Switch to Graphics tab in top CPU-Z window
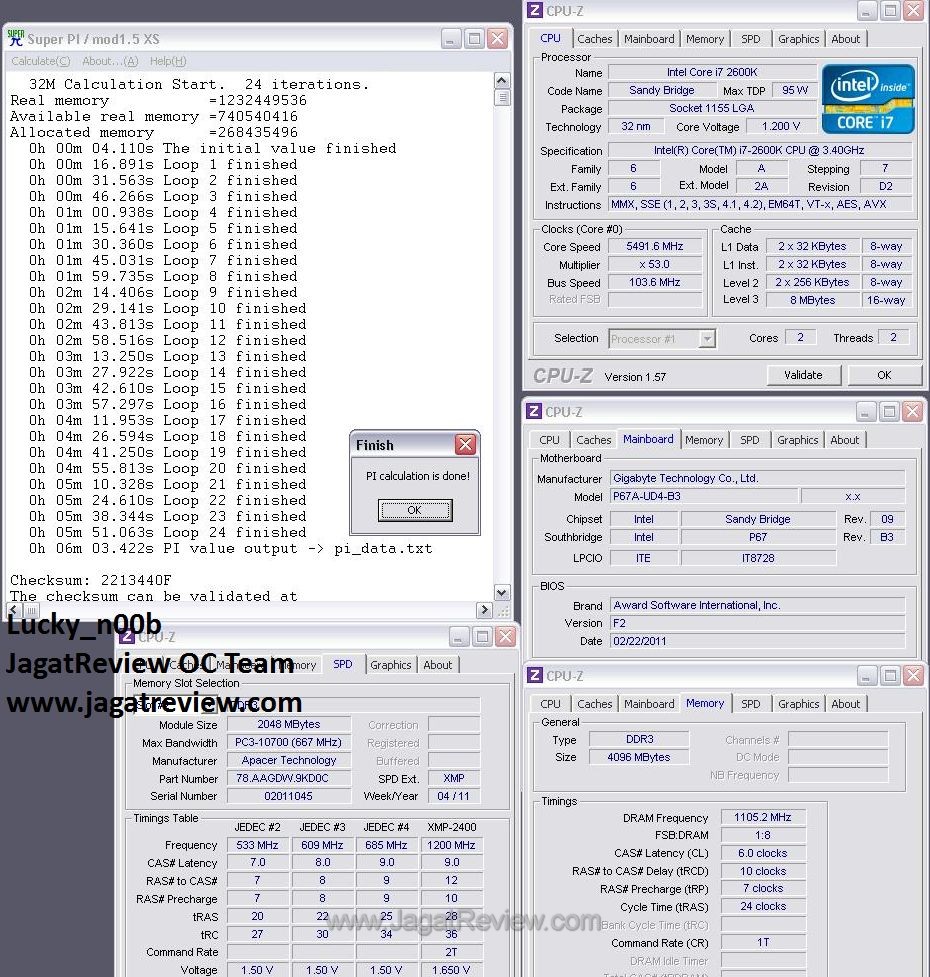The height and width of the screenshot is (977, 930). coord(799,39)
